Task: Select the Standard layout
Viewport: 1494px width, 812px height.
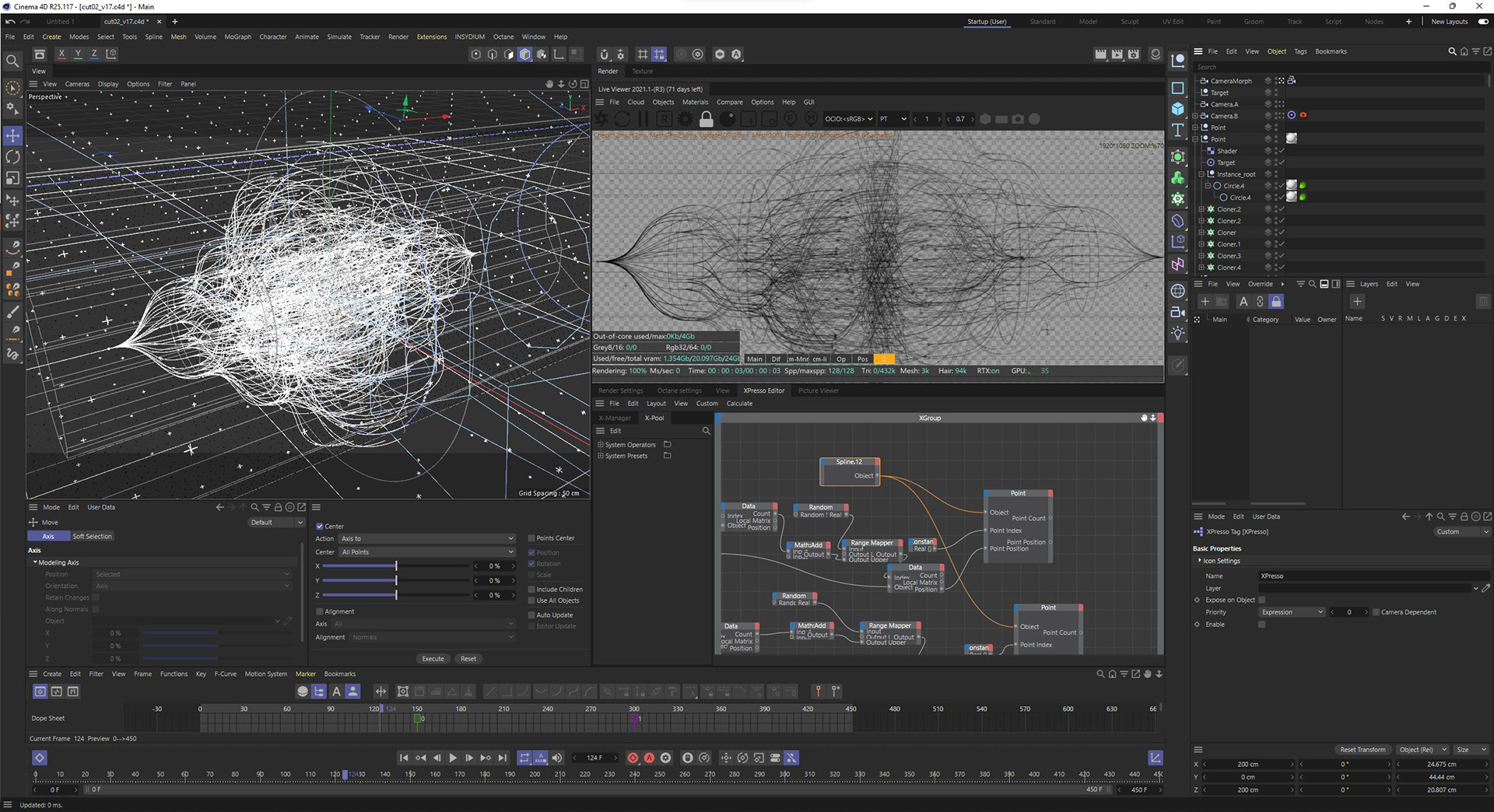Action: (x=1043, y=22)
